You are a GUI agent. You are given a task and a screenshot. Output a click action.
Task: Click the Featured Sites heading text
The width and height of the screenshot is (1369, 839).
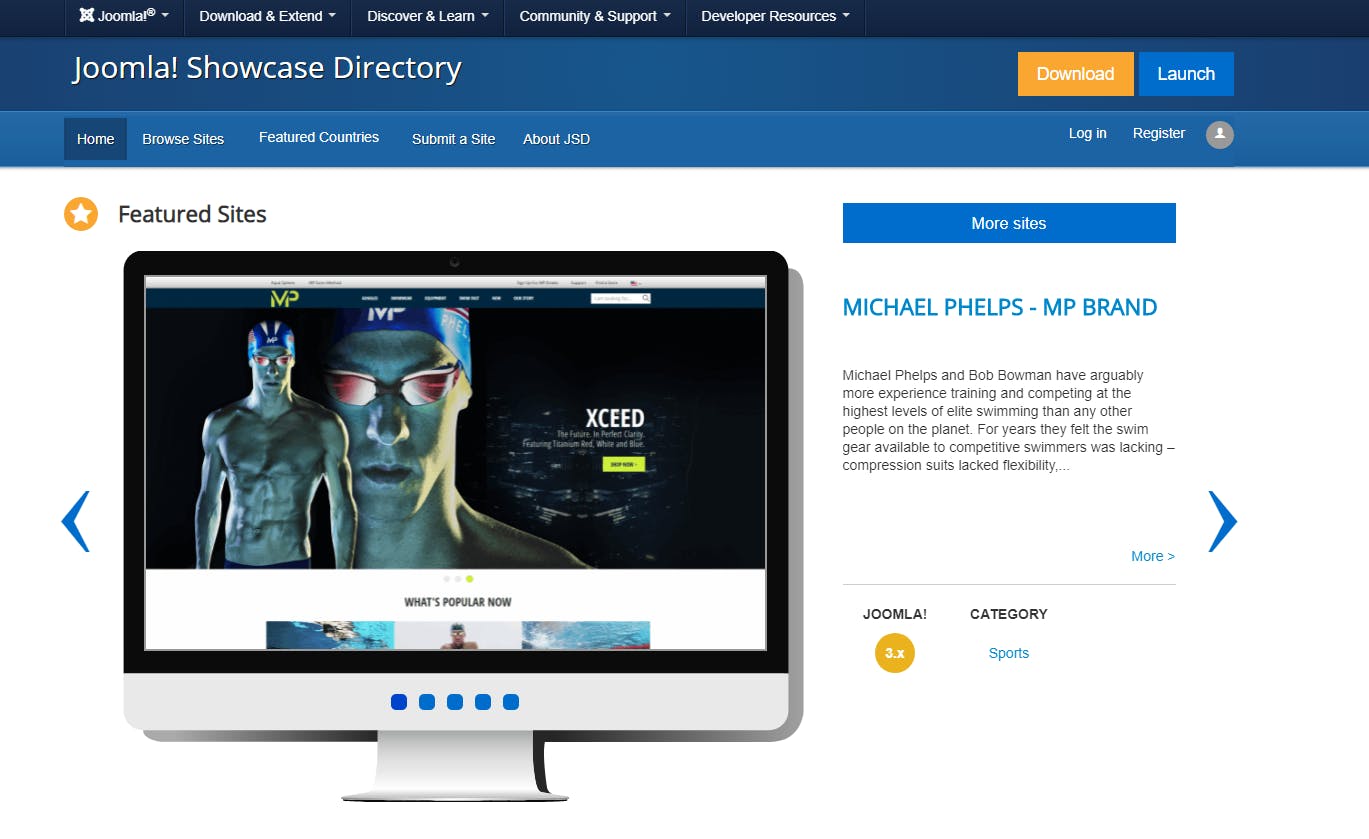pyautogui.click(x=192, y=214)
